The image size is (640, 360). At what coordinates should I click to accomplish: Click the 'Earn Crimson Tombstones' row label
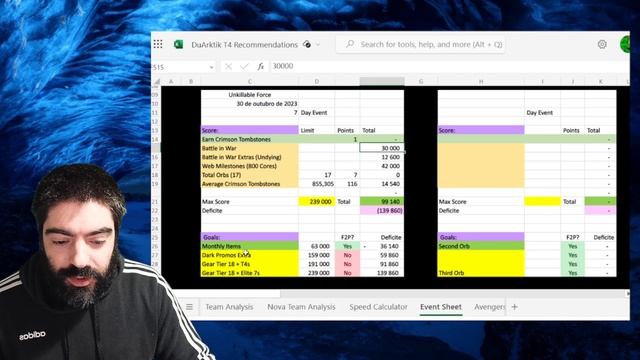(250, 139)
